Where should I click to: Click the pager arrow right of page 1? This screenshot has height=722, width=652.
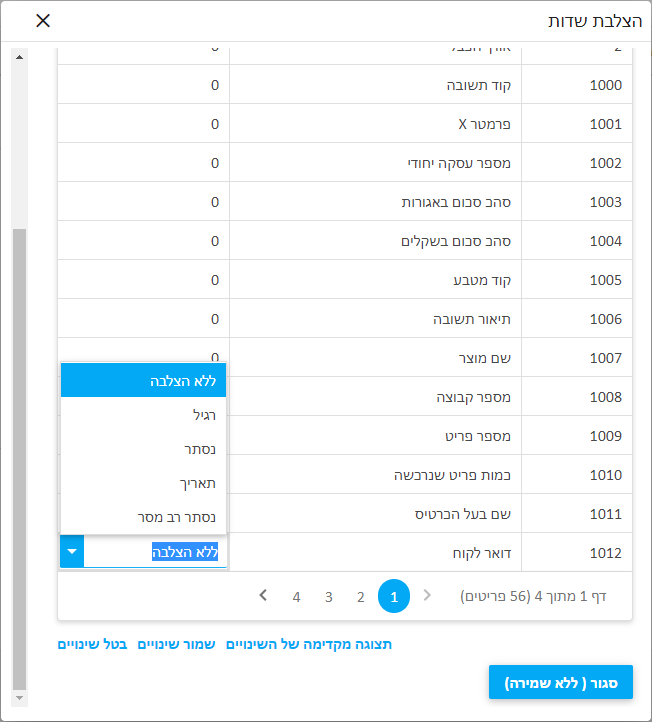coord(428,596)
